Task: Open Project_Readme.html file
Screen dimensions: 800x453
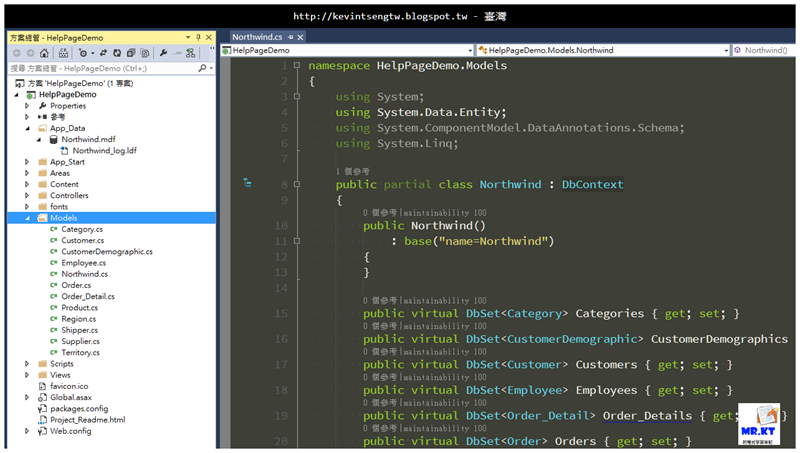Action: click(x=87, y=420)
